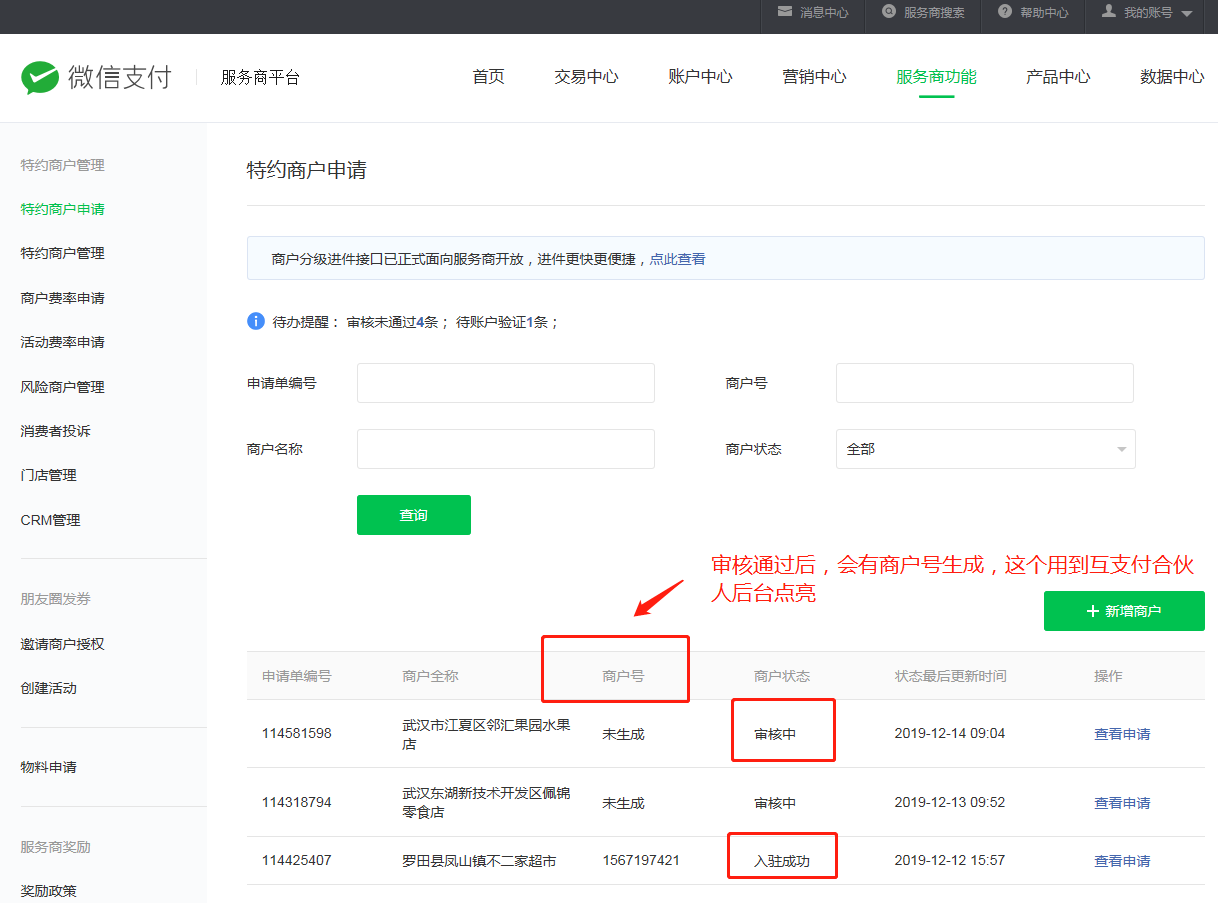Click application number 114581598
Viewport: 1218px width, 903px height.
click(297, 734)
